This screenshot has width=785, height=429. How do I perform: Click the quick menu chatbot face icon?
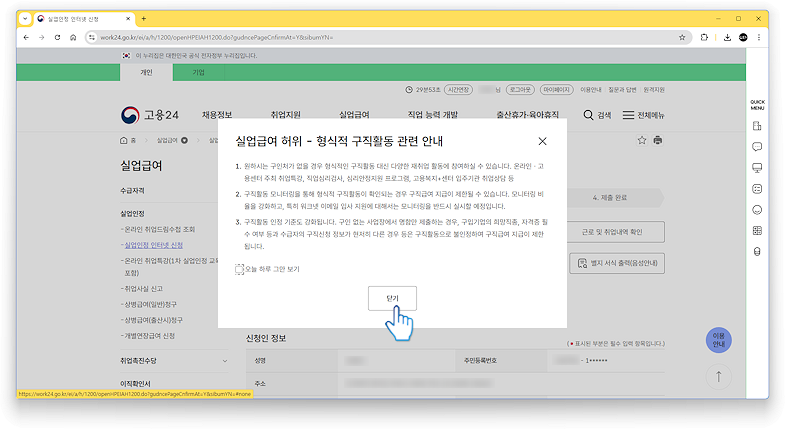click(757, 189)
